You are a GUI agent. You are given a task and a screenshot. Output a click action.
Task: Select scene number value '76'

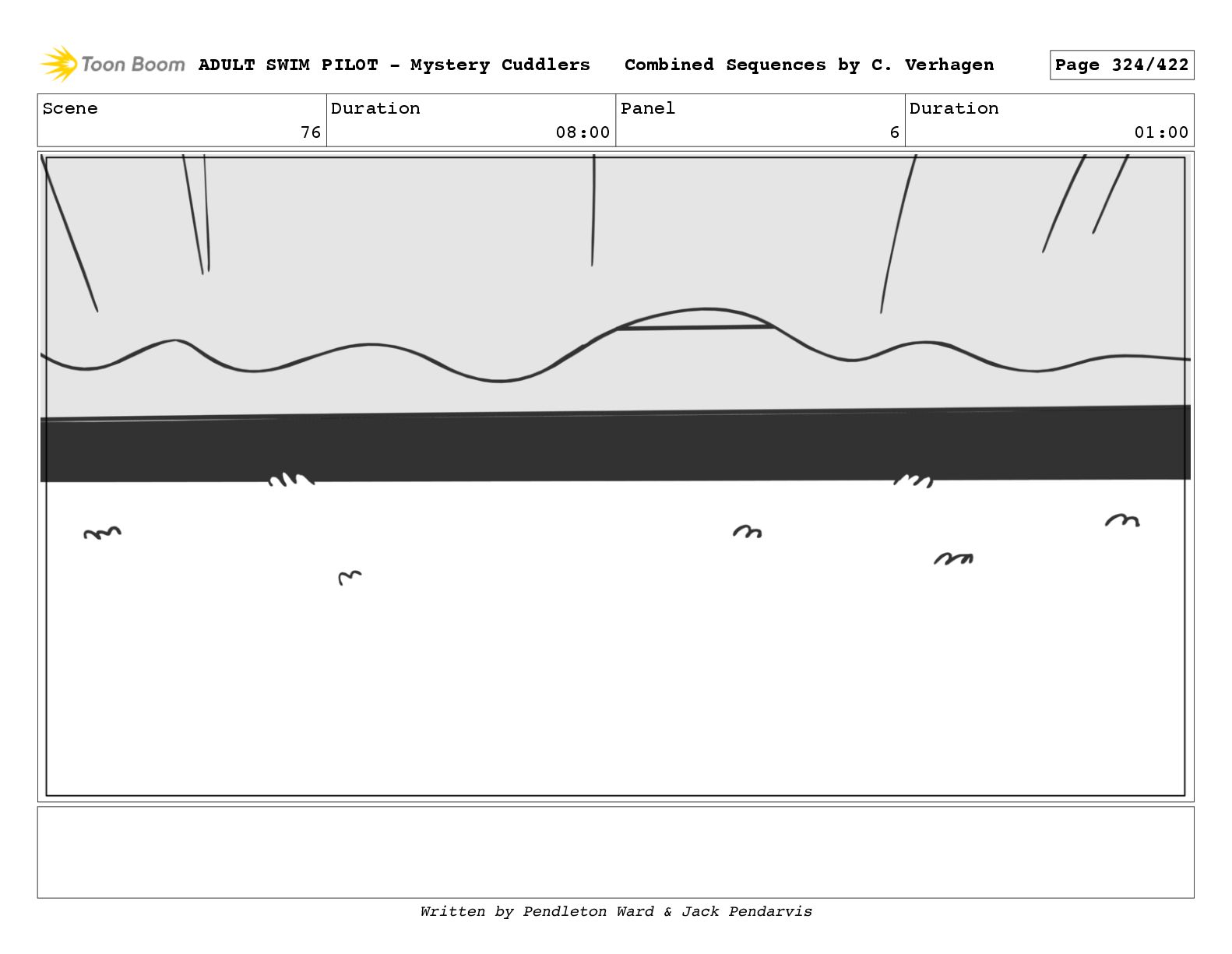(311, 132)
